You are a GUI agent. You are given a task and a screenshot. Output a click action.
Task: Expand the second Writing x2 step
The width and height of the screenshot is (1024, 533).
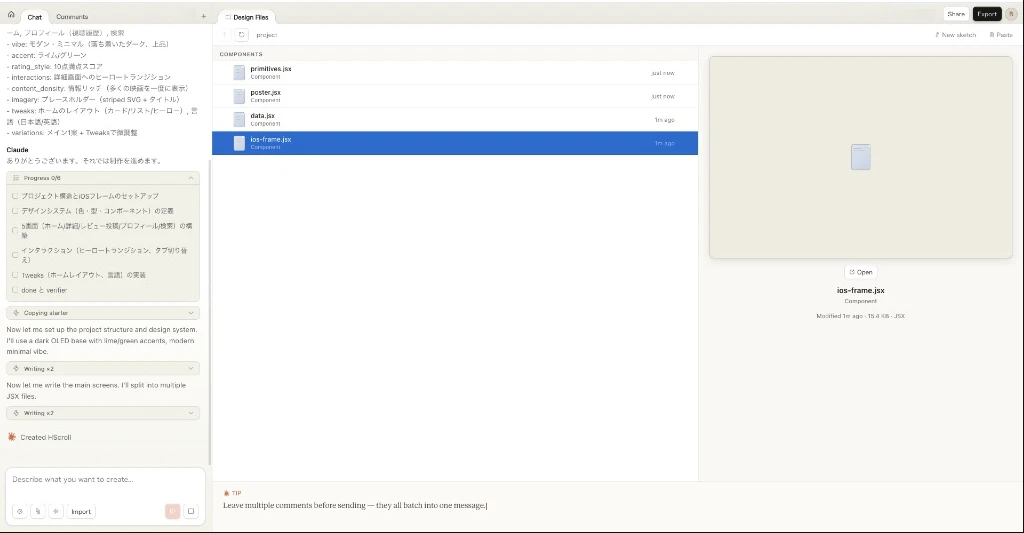(x=103, y=413)
